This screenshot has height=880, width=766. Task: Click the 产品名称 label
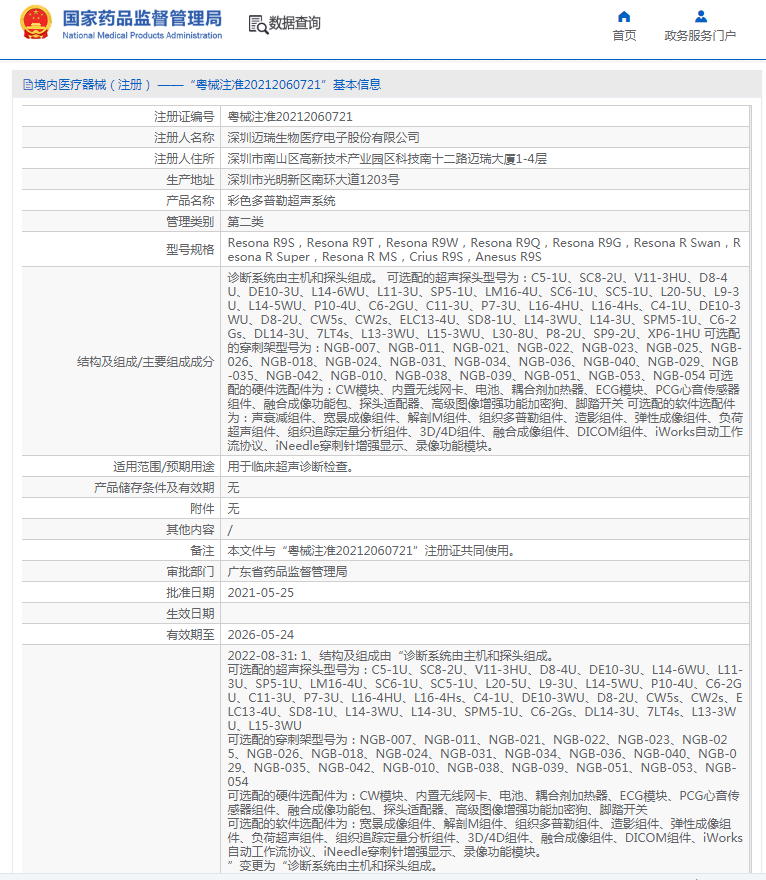coord(190,200)
